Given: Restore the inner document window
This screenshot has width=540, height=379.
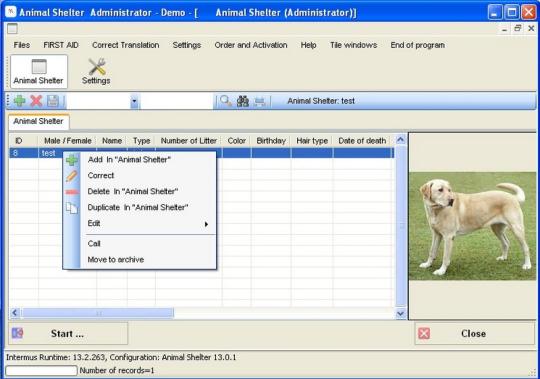Looking at the screenshot, I should coord(518,29).
